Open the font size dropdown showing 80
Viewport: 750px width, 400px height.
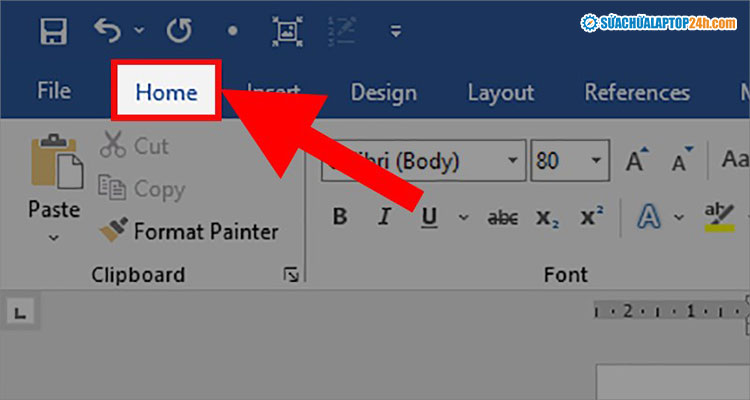click(597, 160)
